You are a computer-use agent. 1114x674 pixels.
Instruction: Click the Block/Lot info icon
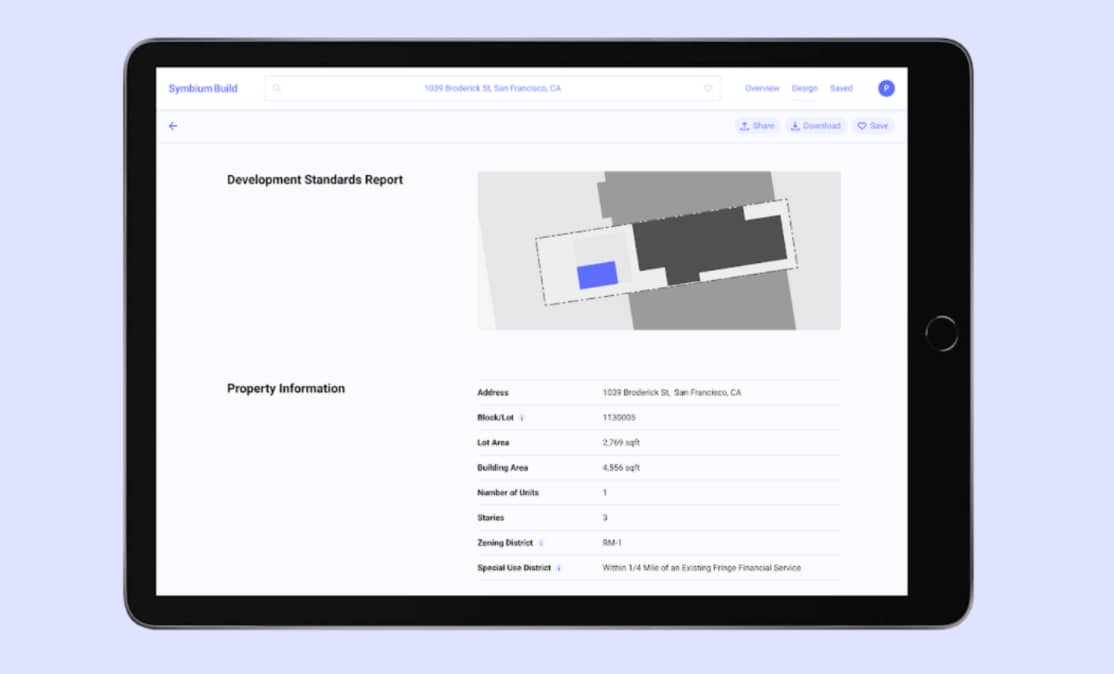(522, 418)
